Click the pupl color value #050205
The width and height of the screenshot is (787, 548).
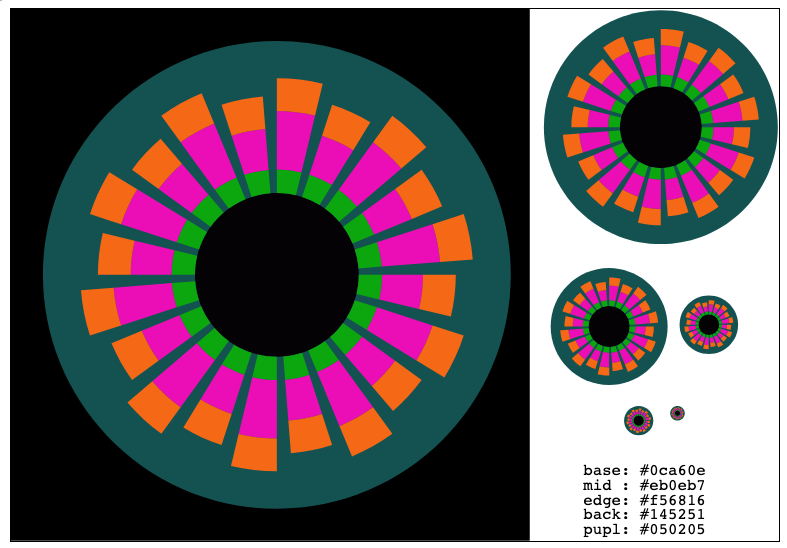(672, 529)
